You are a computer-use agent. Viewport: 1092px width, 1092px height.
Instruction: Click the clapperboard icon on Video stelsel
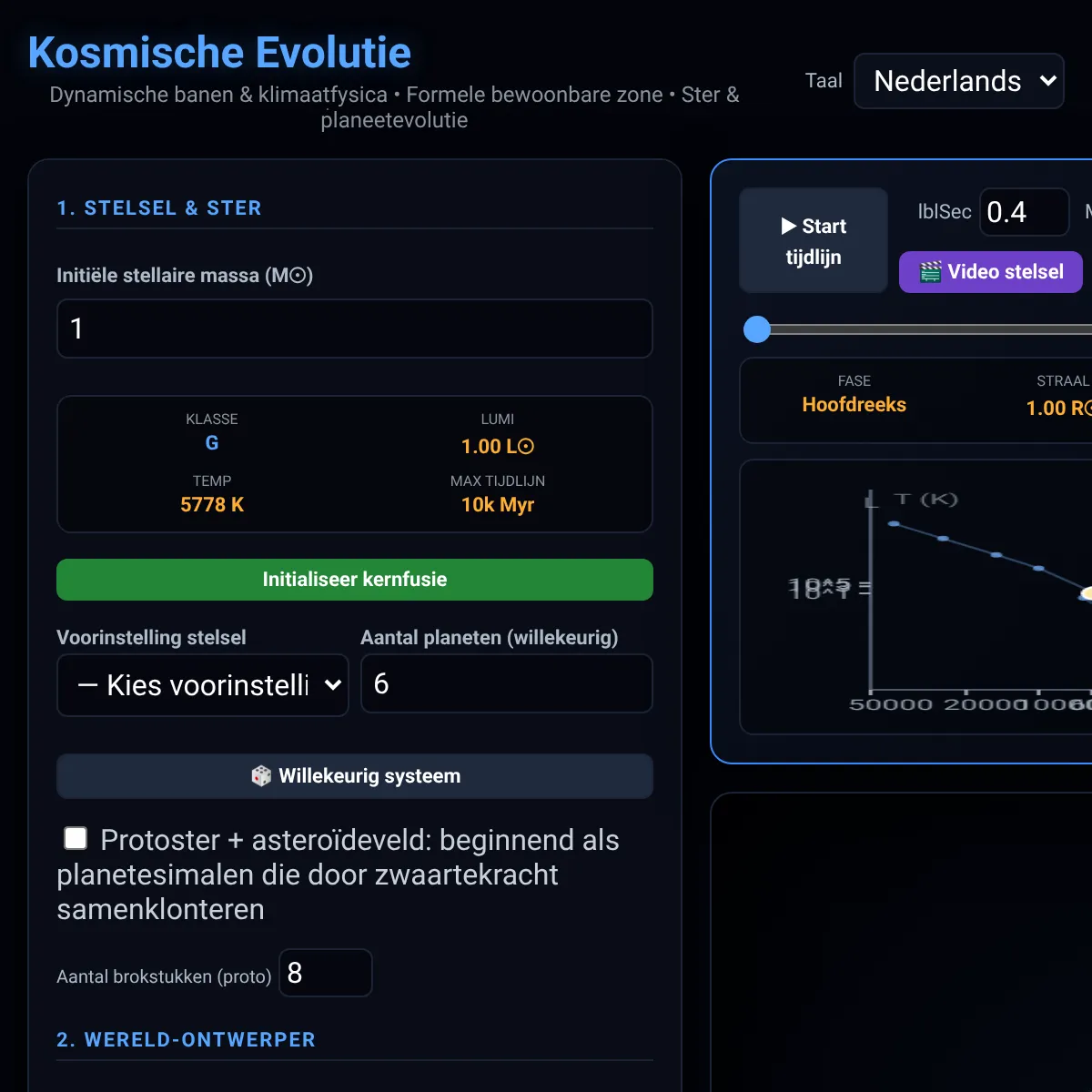930,272
